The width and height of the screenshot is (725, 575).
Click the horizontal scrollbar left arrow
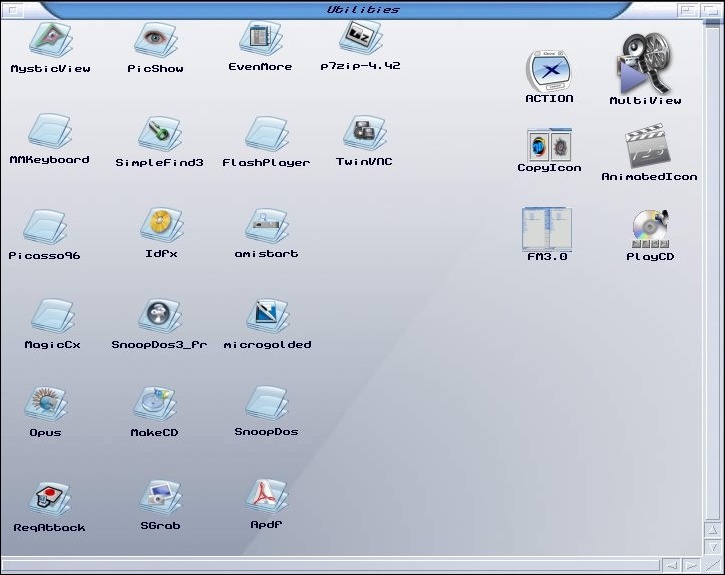pyautogui.click(x=671, y=565)
